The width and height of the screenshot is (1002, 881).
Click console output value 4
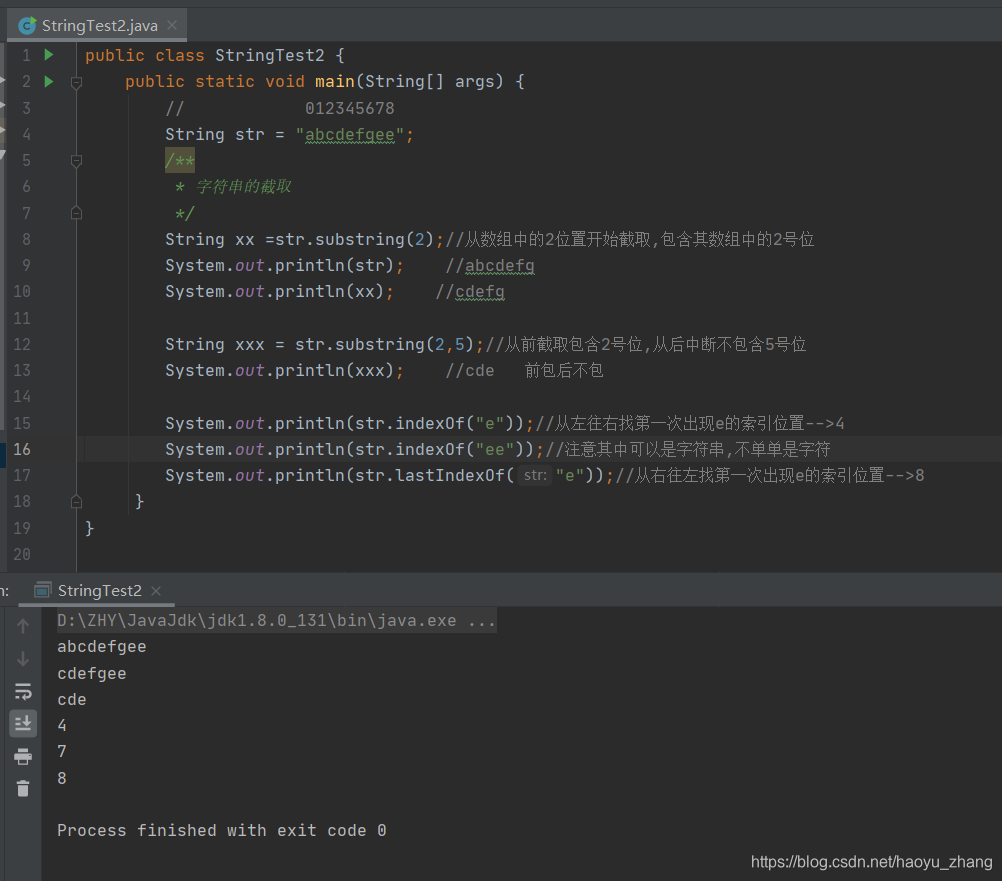[x=62, y=726]
